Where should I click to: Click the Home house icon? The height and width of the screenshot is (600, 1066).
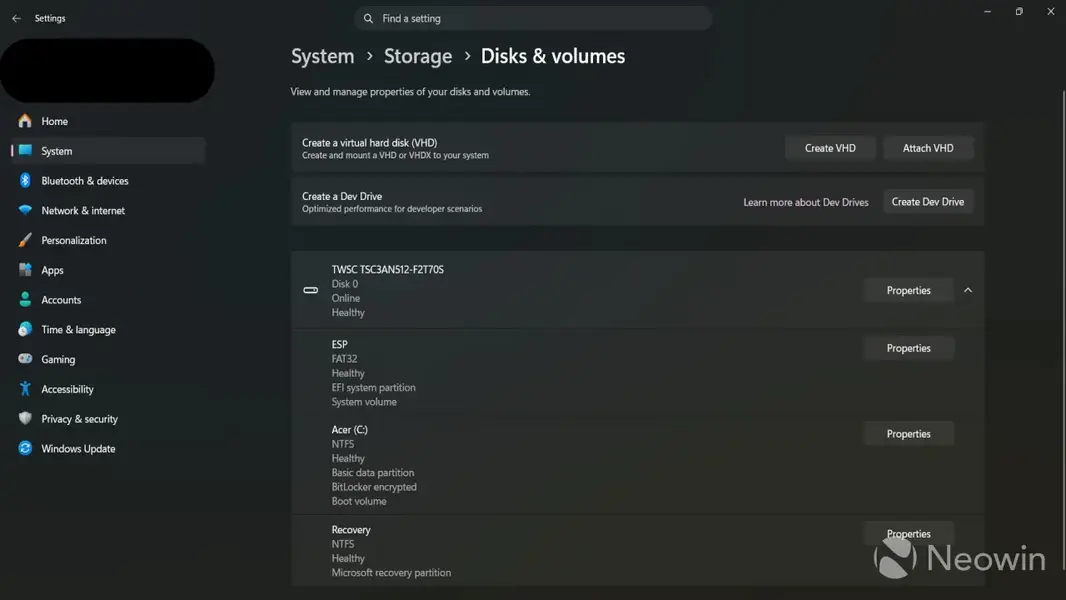coord(25,121)
